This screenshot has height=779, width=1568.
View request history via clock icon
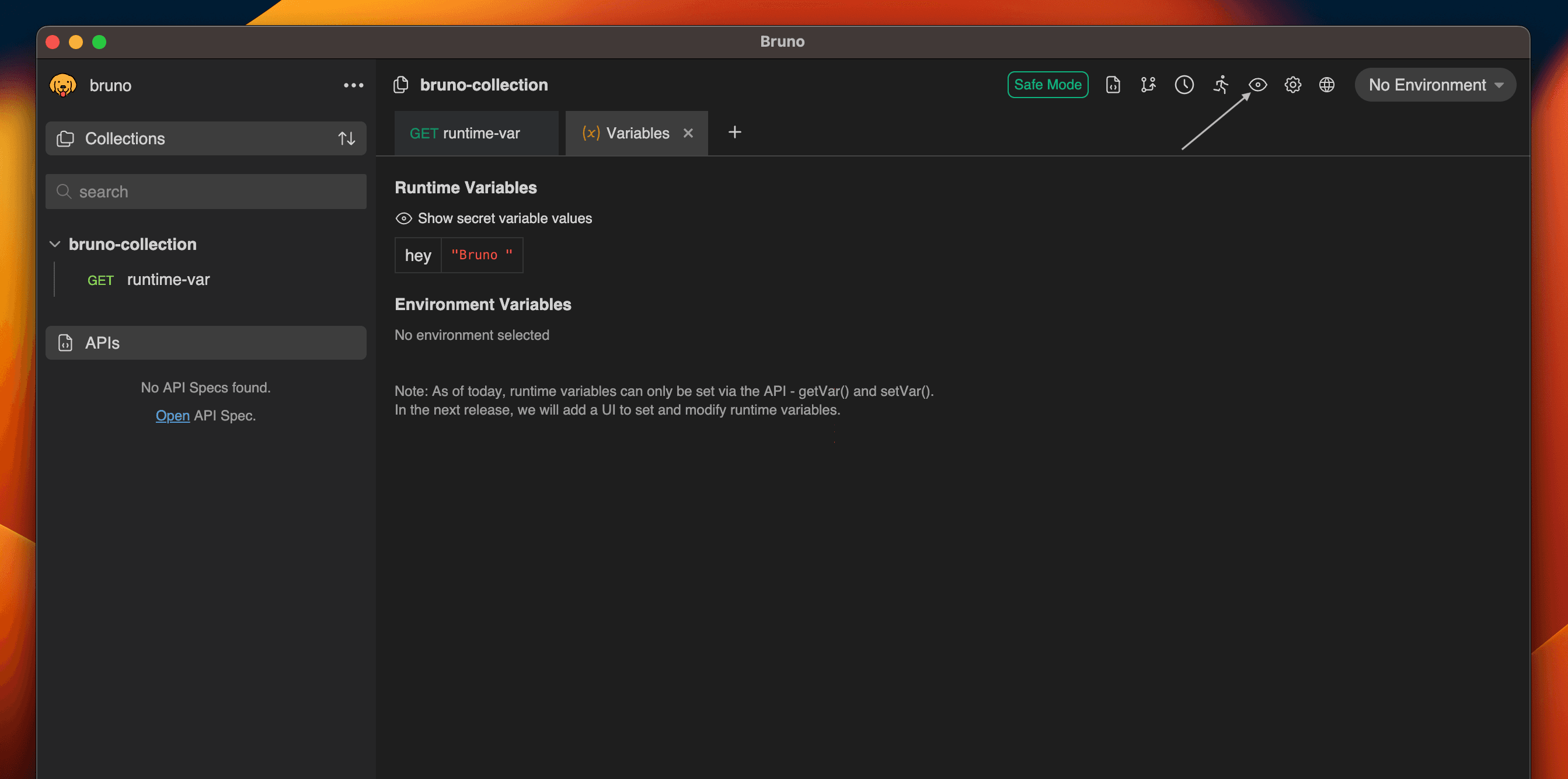click(x=1184, y=85)
